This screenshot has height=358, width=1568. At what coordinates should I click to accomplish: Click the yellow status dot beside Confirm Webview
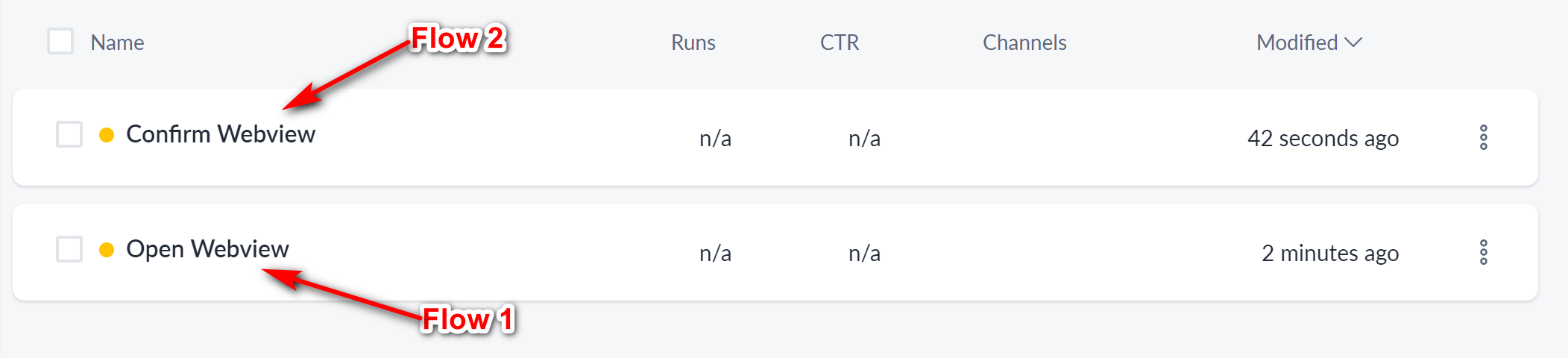(107, 135)
